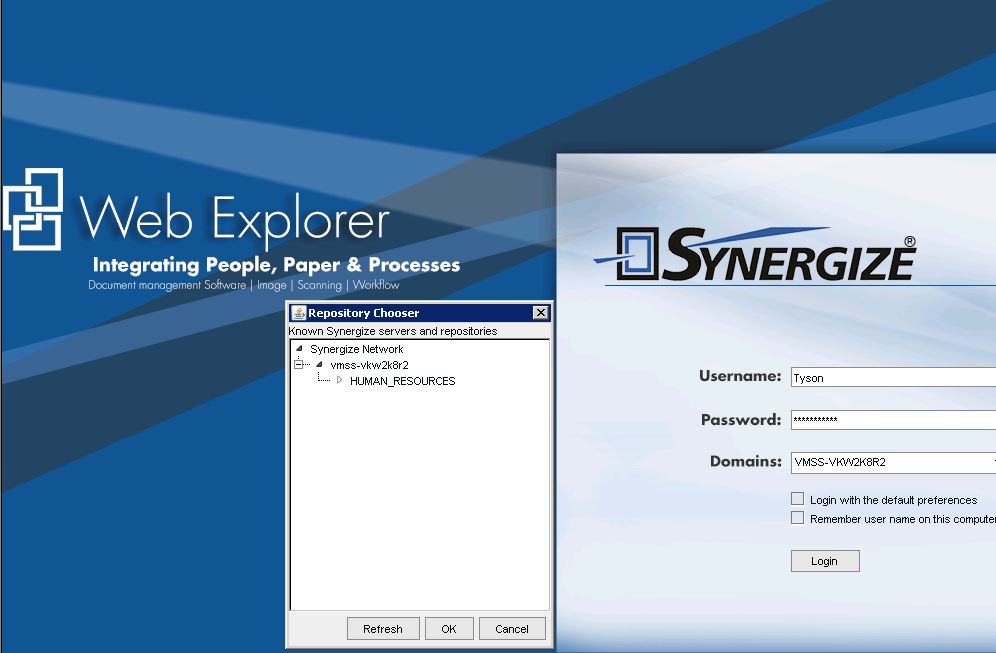Click 'Known Synergize servers and repositories' text
The width and height of the screenshot is (996, 653).
pyautogui.click(x=393, y=331)
